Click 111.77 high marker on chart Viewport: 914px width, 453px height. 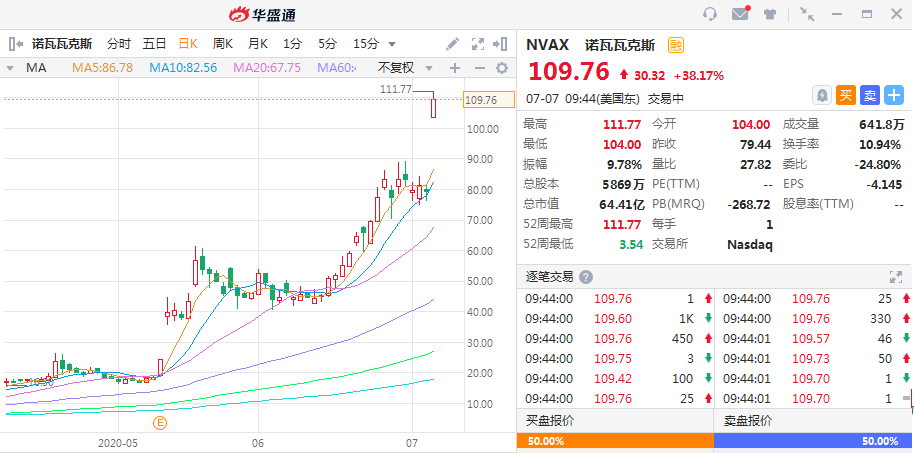[x=396, y=89]
